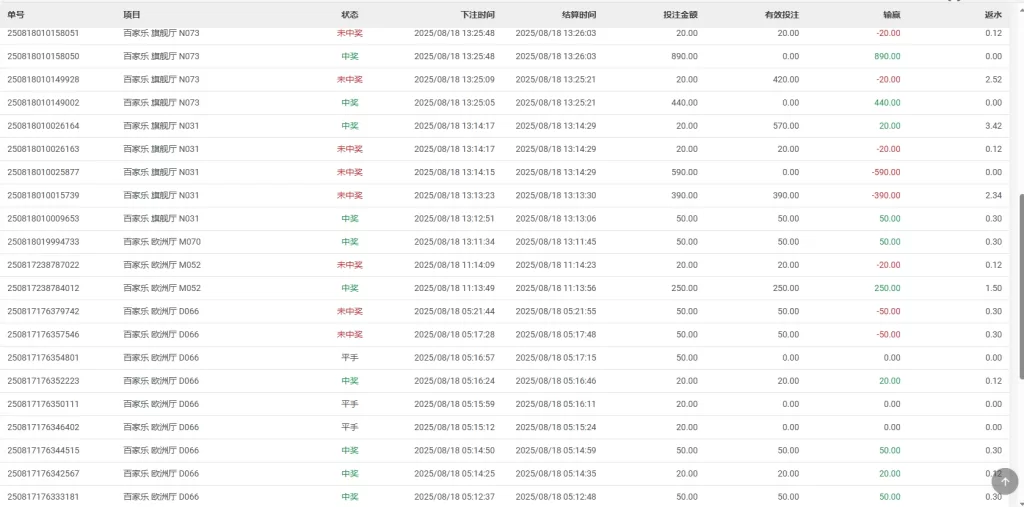Click bet time 2025/08/18 13:25:09

pos(455,80)
